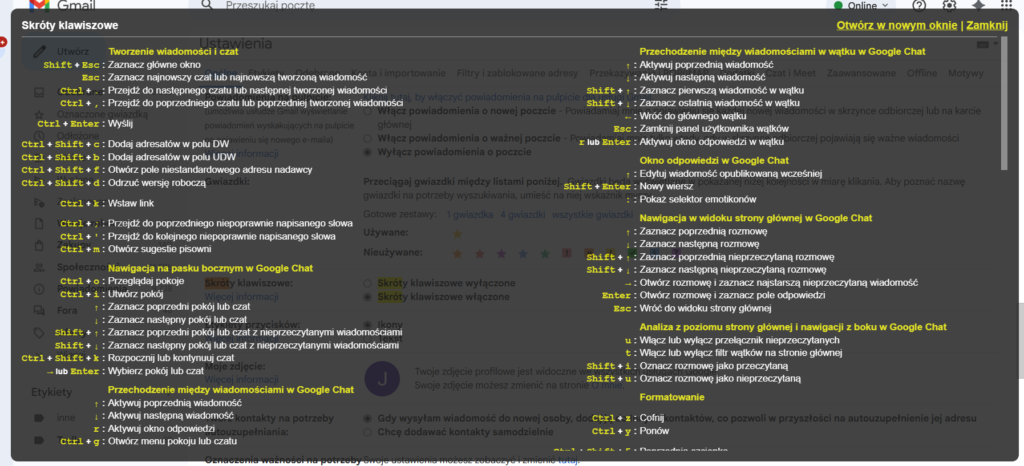Click 'Aktywuj okno odpowiedzi w wątku' row
Viewport: 1024px width, 466px height.
pos(711,141)
